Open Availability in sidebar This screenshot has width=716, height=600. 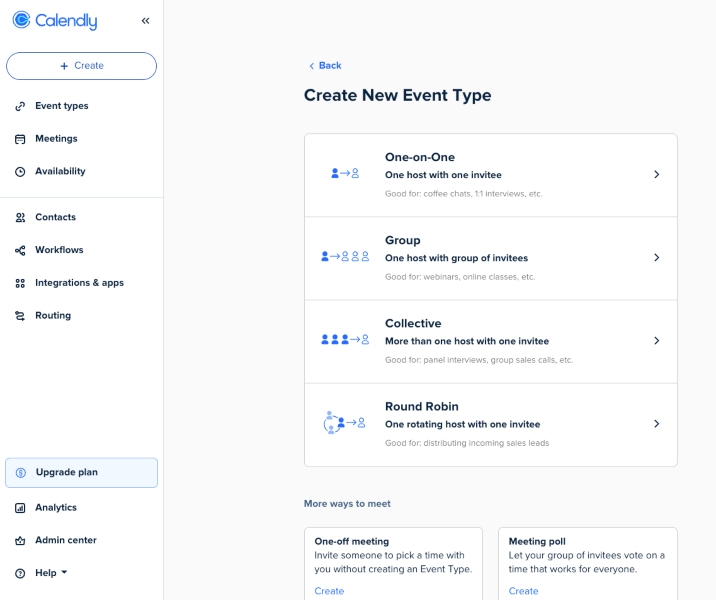[x=60, y=171]
